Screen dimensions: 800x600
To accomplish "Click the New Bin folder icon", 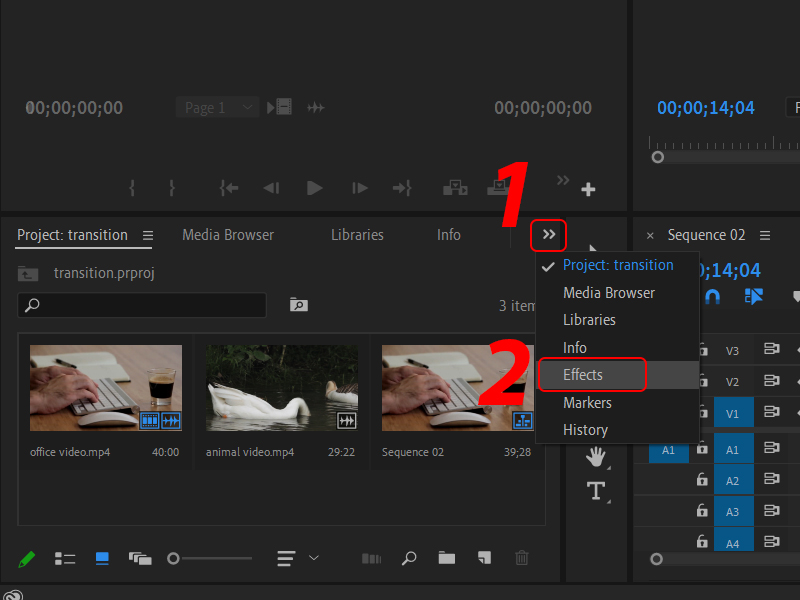I will (x=447, y=558).
